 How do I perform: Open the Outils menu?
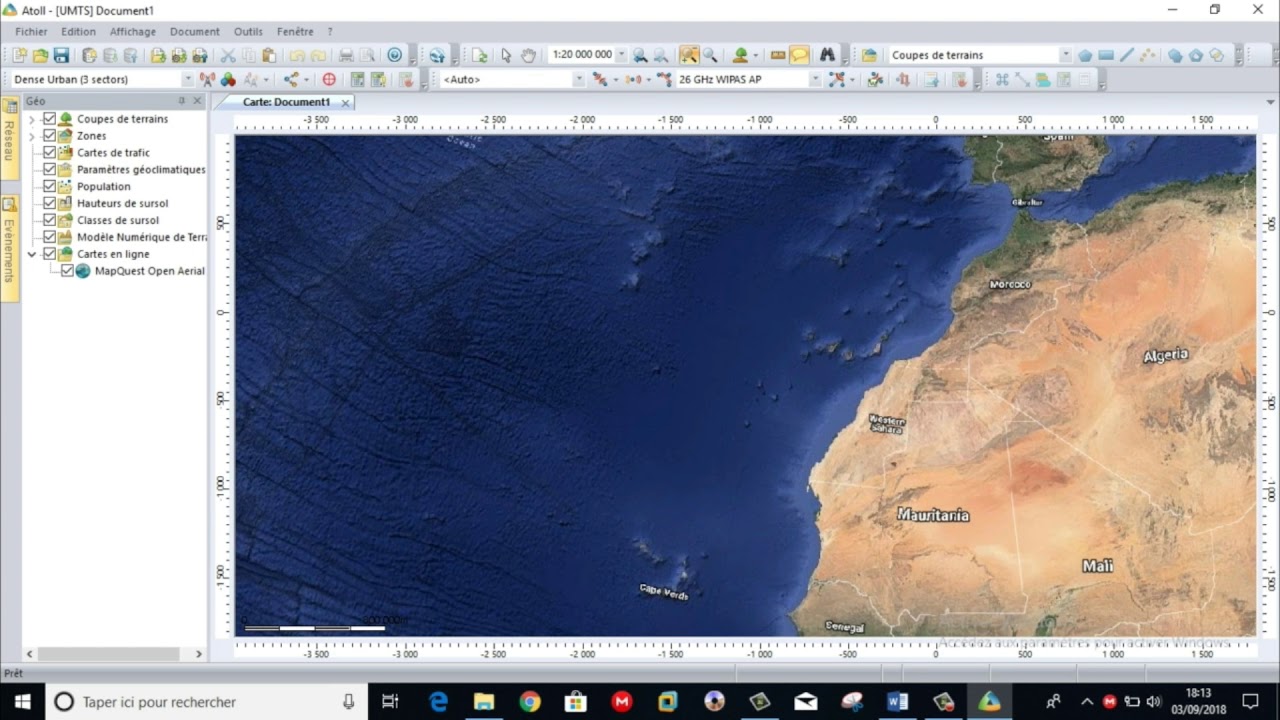click(248, 32)
